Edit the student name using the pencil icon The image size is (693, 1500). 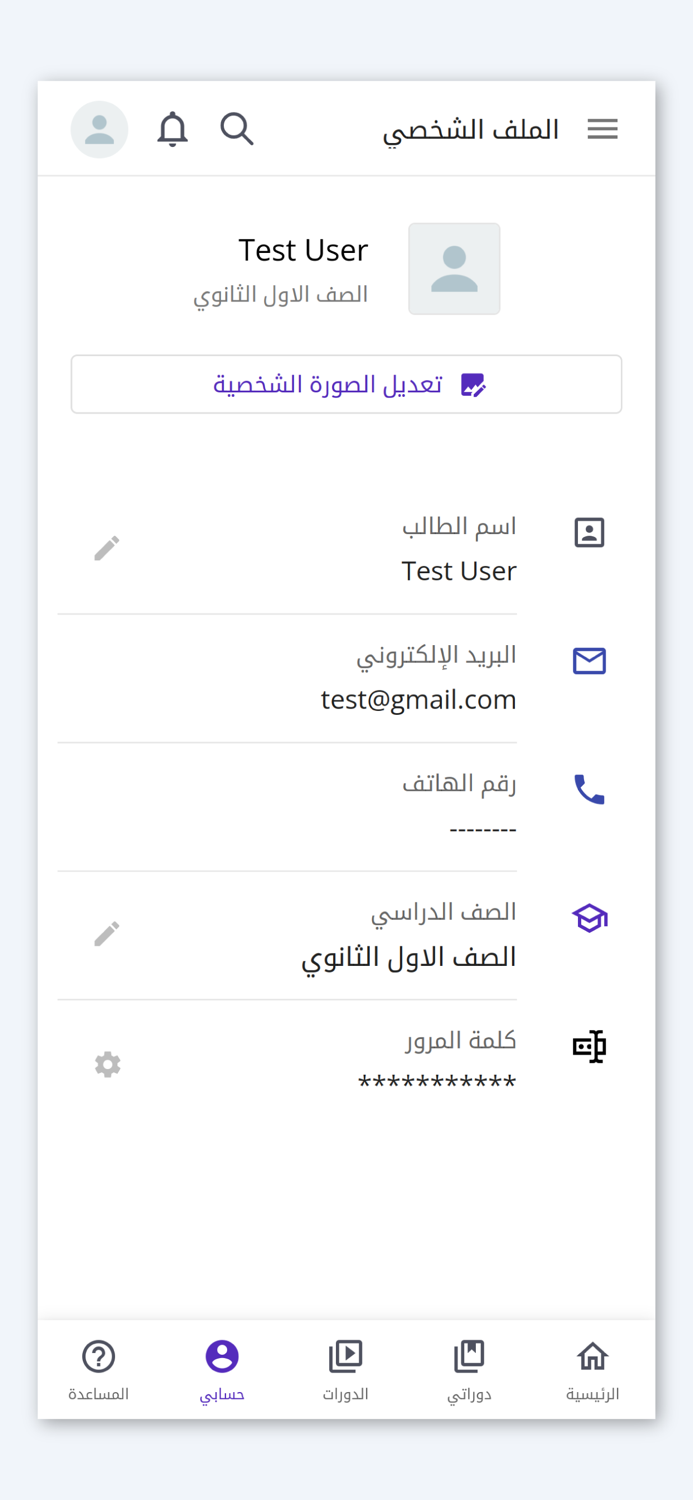pyautogui.click(x=107, y=547)
